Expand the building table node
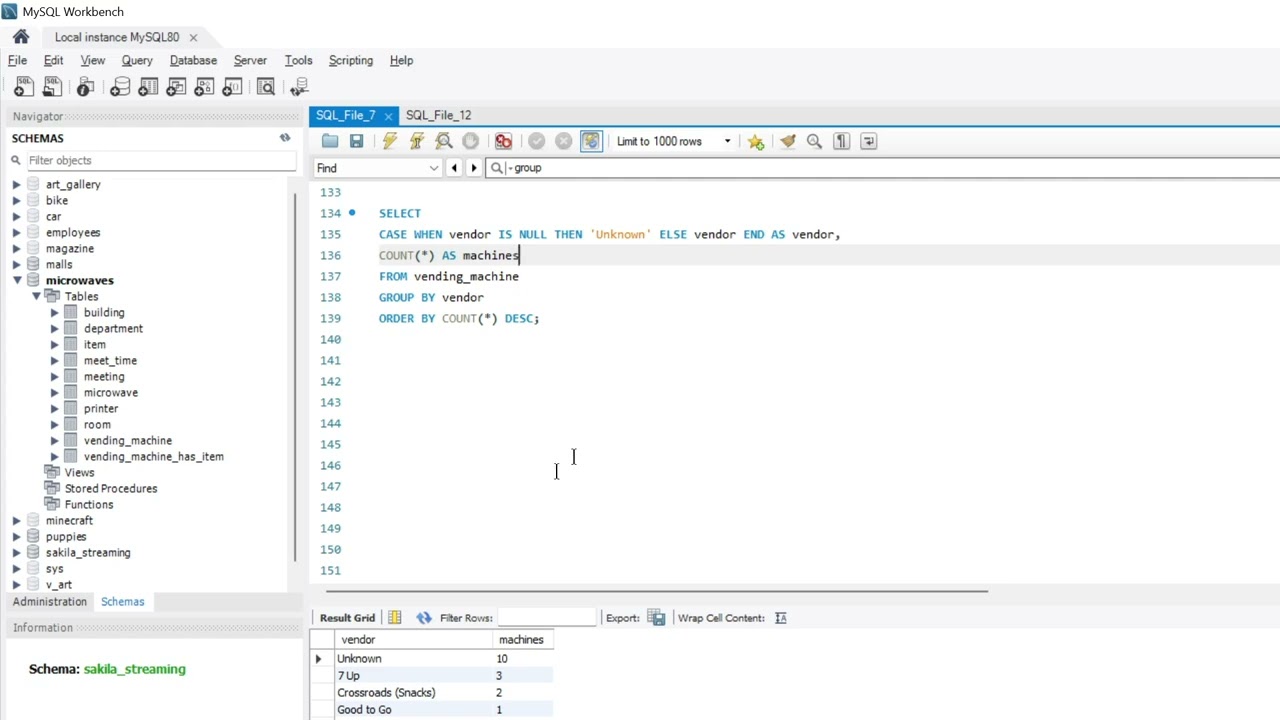 [x=55, y=312]
